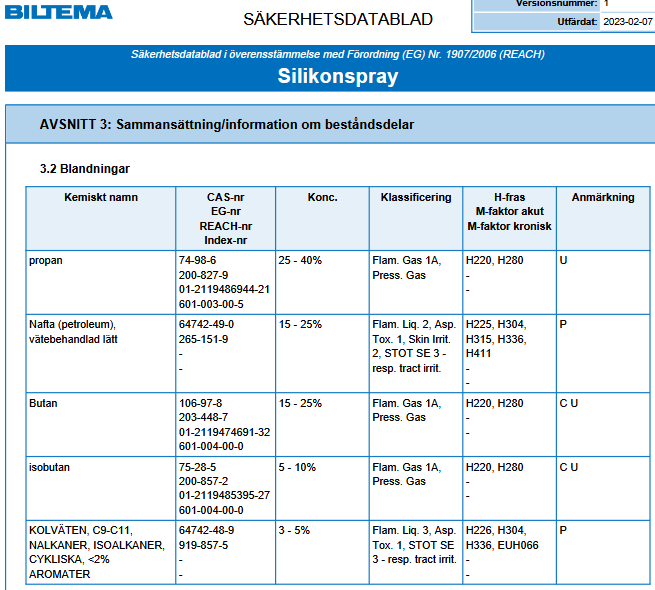Click the Utfärdat date 2023-02-07
The width and height of the screenshot is (655, 590).
tap(628, 22)
